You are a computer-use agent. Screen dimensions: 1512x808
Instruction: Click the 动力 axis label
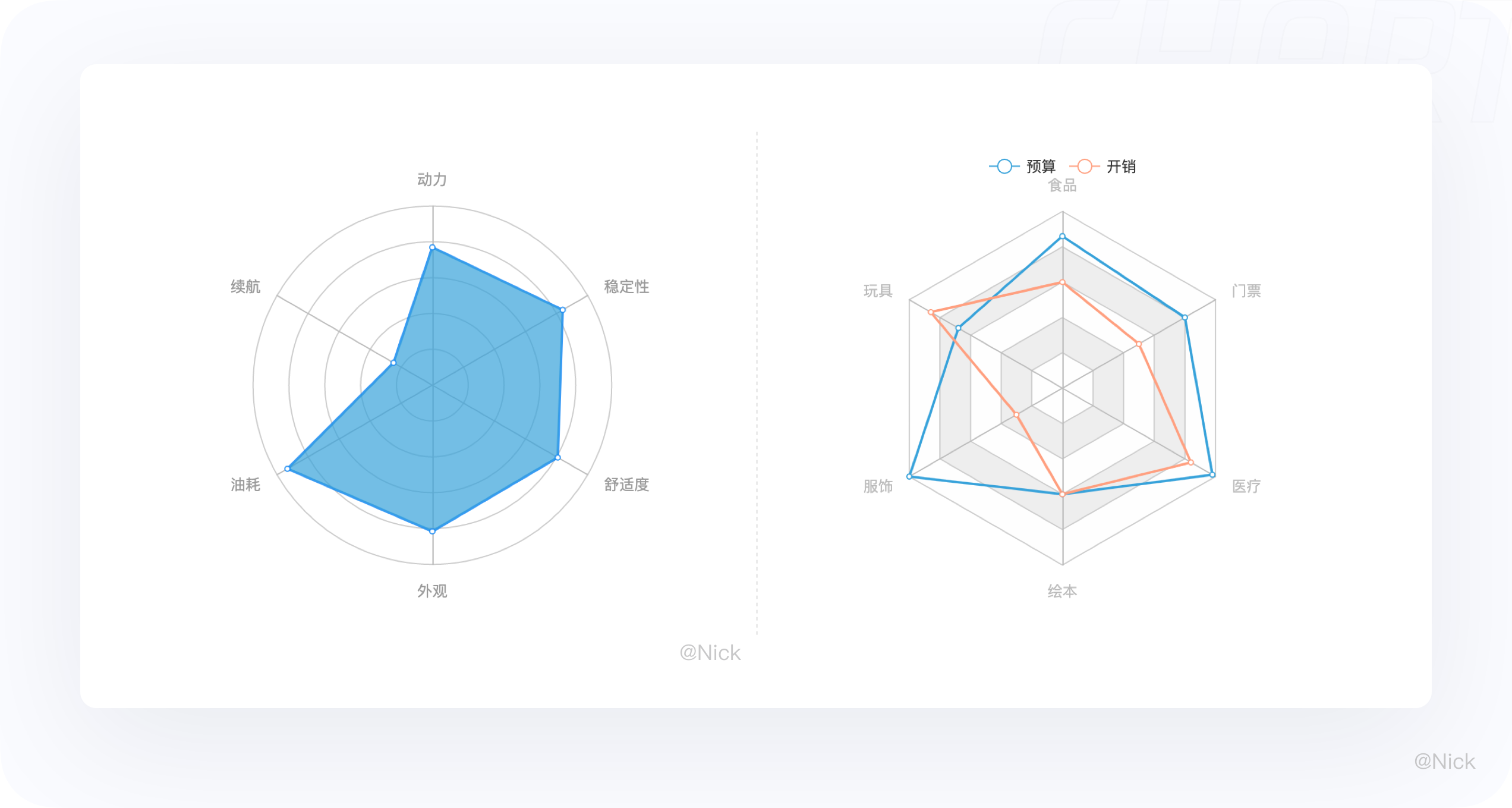(x=432, y=180)
